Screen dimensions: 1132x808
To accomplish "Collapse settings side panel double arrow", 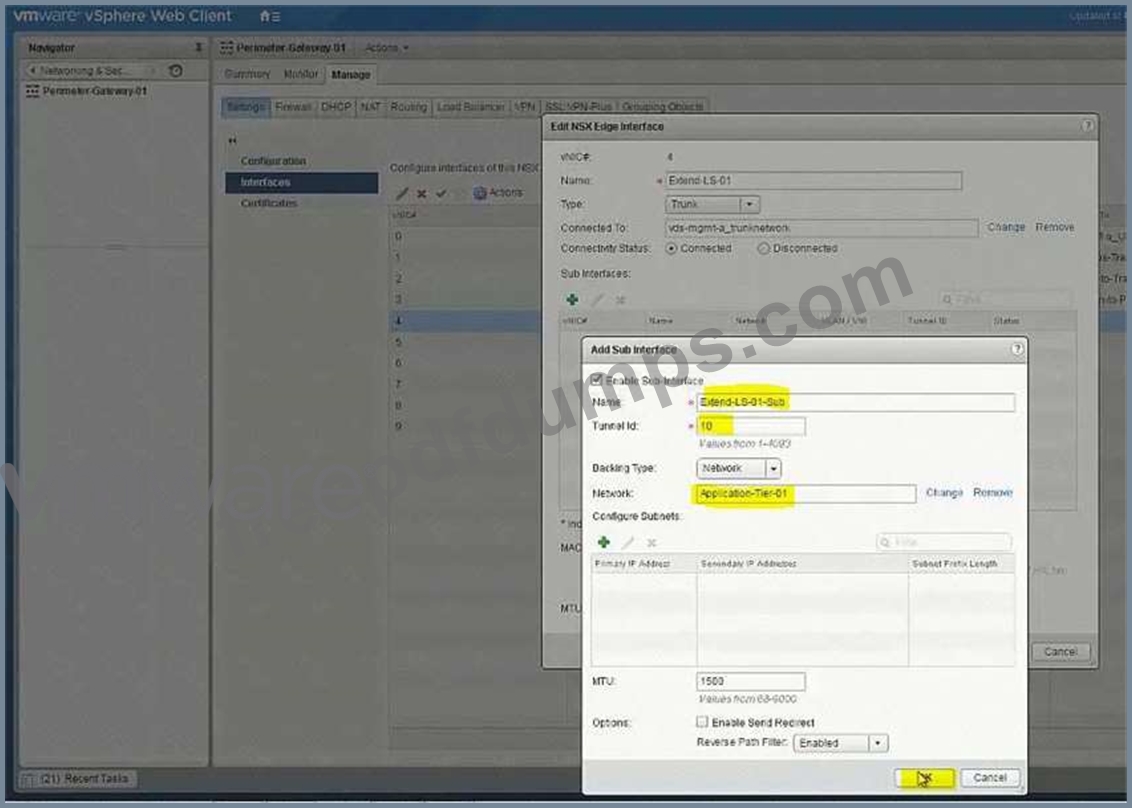I will [x=232, y=141].
